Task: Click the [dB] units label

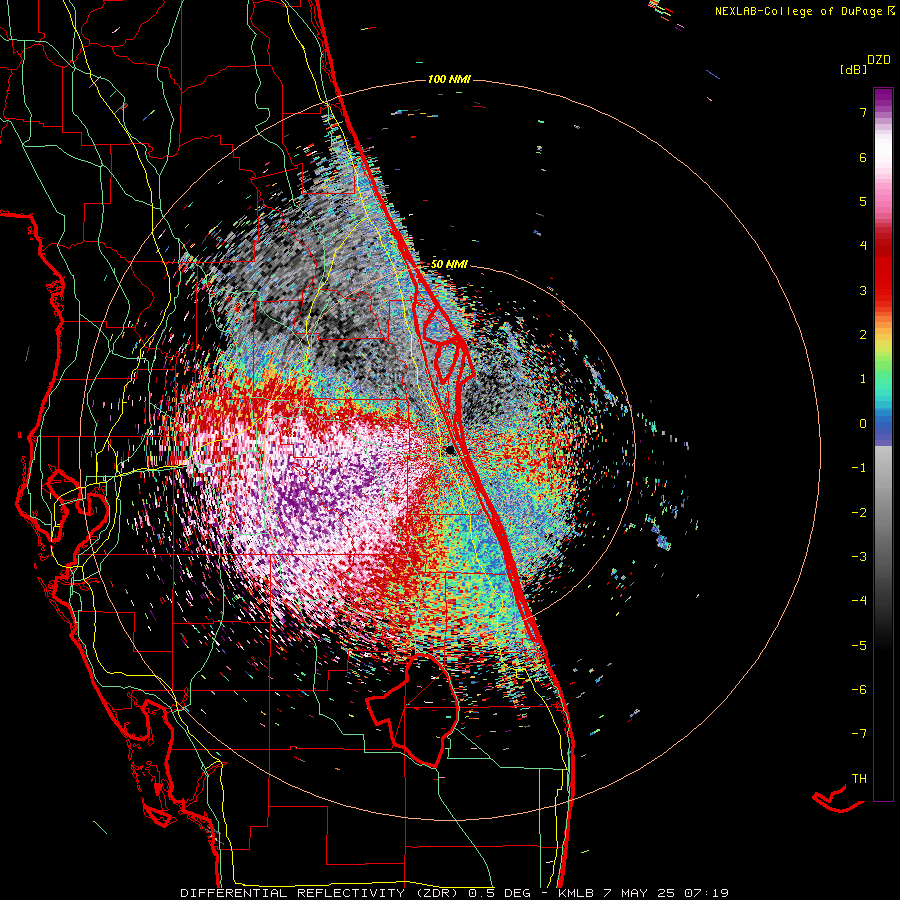Action: coord(853,70)
